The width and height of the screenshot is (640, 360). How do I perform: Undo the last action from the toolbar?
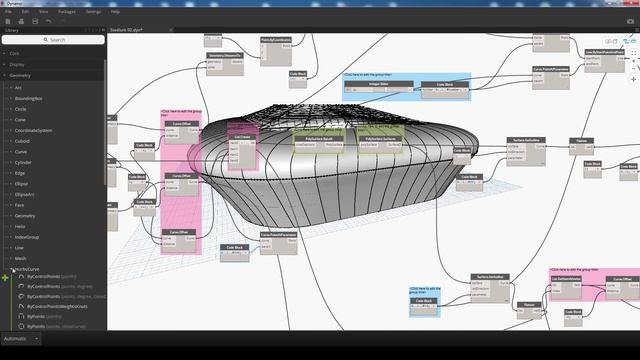(x=49, y=21)
